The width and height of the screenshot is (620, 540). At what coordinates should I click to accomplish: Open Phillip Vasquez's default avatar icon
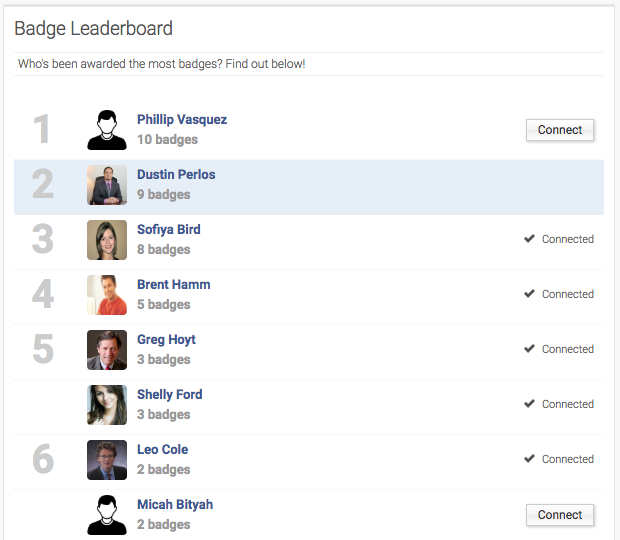(x=107, y=130)
